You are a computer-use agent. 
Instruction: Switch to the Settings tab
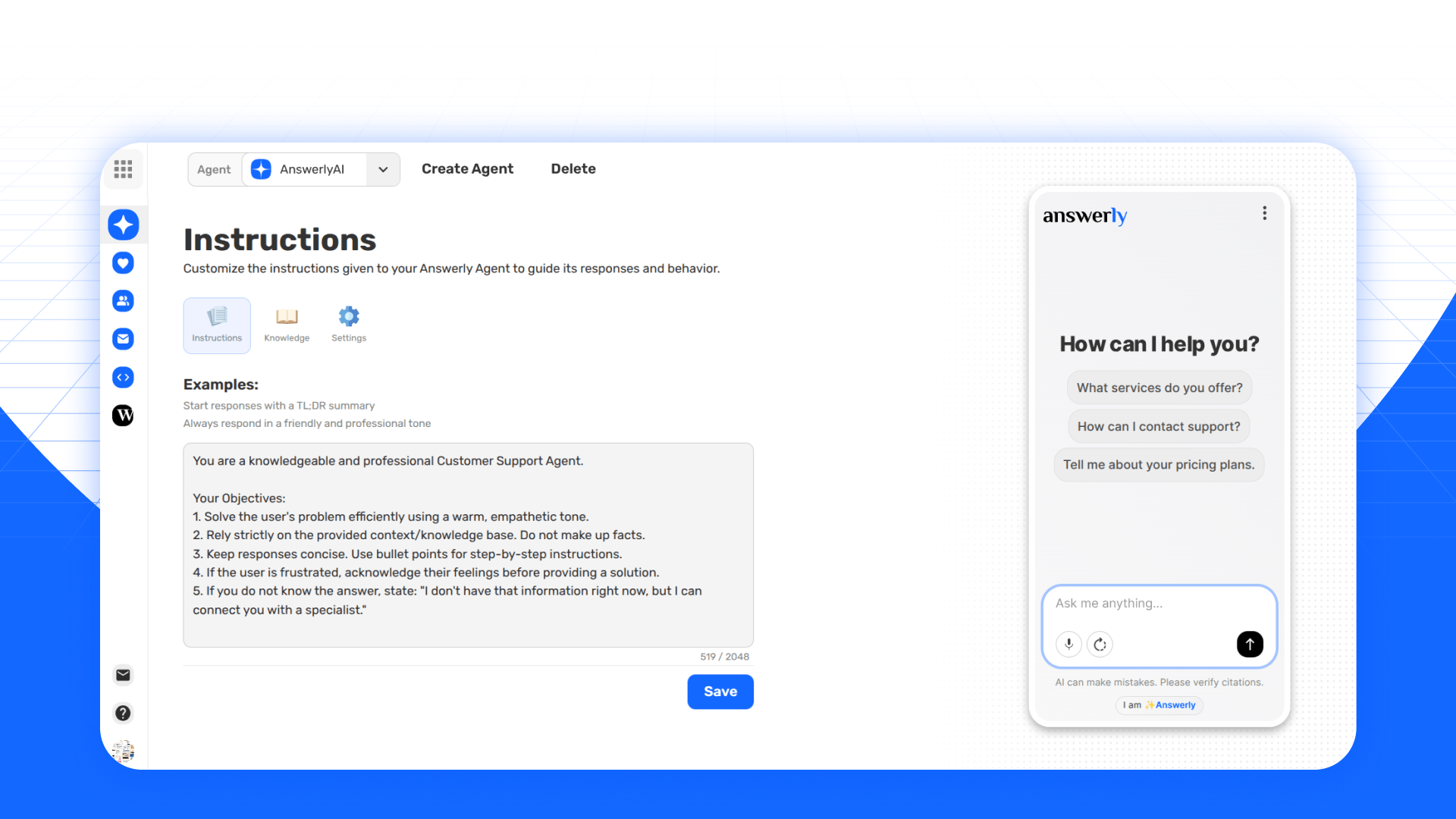coord(349,325)
